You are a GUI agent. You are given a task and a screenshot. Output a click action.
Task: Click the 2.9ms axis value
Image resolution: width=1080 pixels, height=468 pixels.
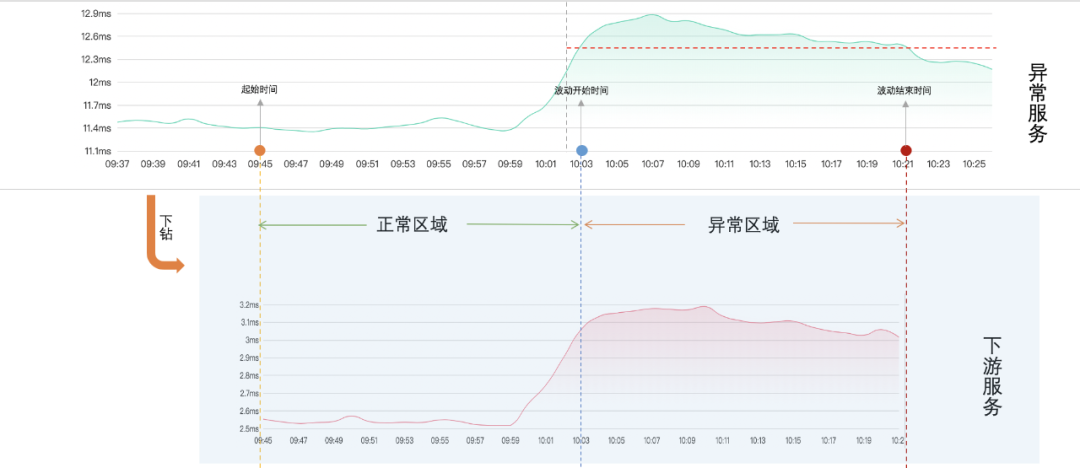pos(249,358)
